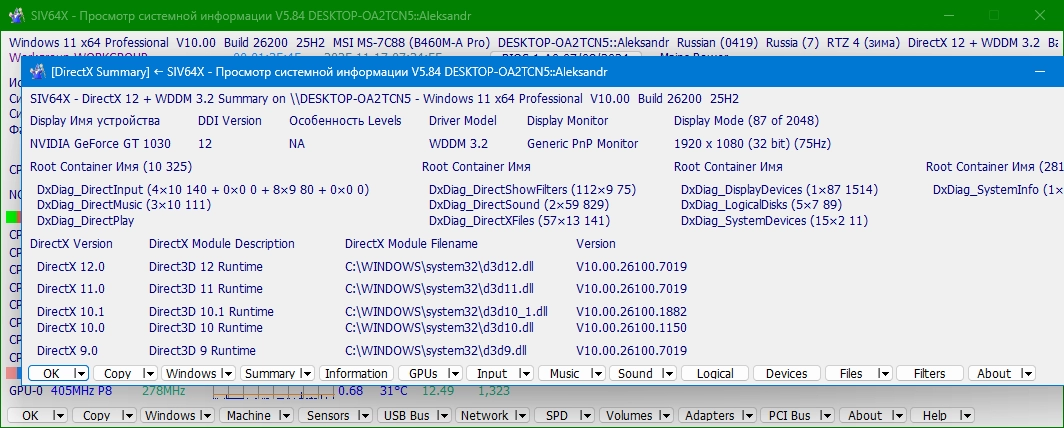Click the Input button
Image resolution: width=1064 pixels, height=428 pixels.
[492, 373]
